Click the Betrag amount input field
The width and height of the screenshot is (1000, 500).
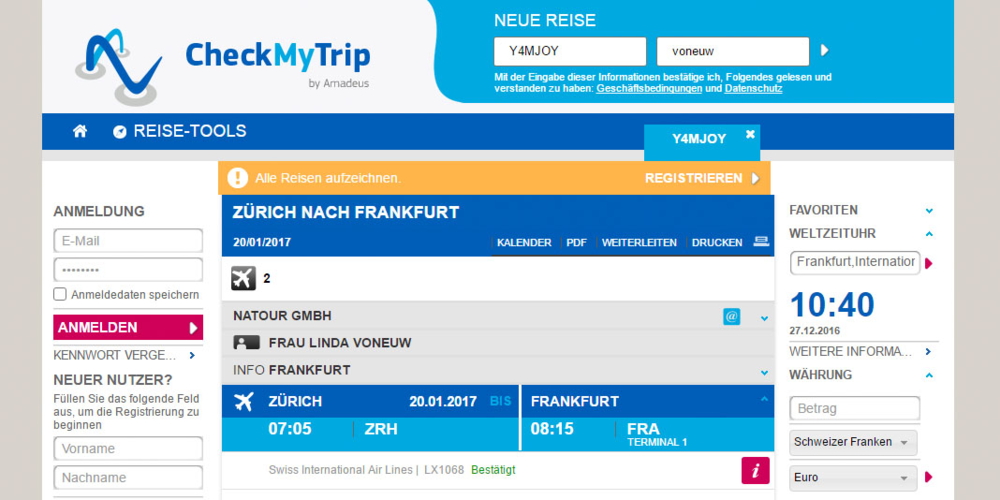pos(854,408)
